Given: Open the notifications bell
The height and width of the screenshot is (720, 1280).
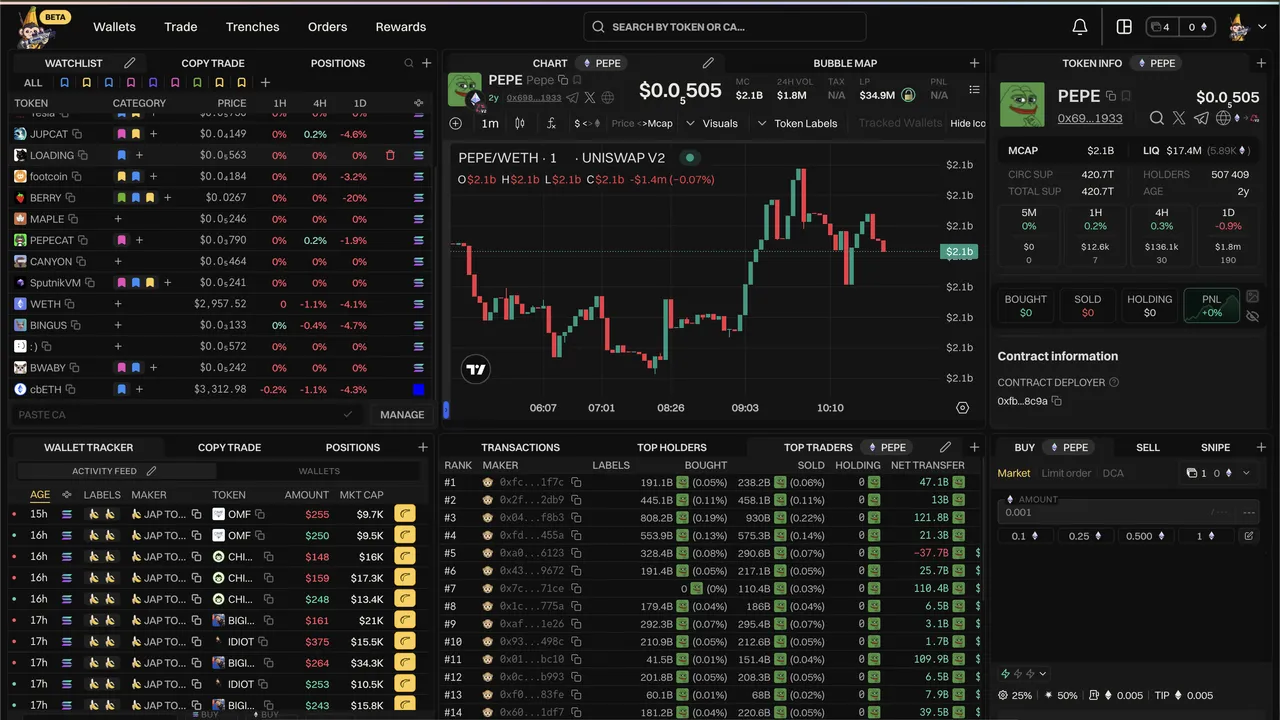Looking at the screenshot, I should click(x=1080, y=27).
